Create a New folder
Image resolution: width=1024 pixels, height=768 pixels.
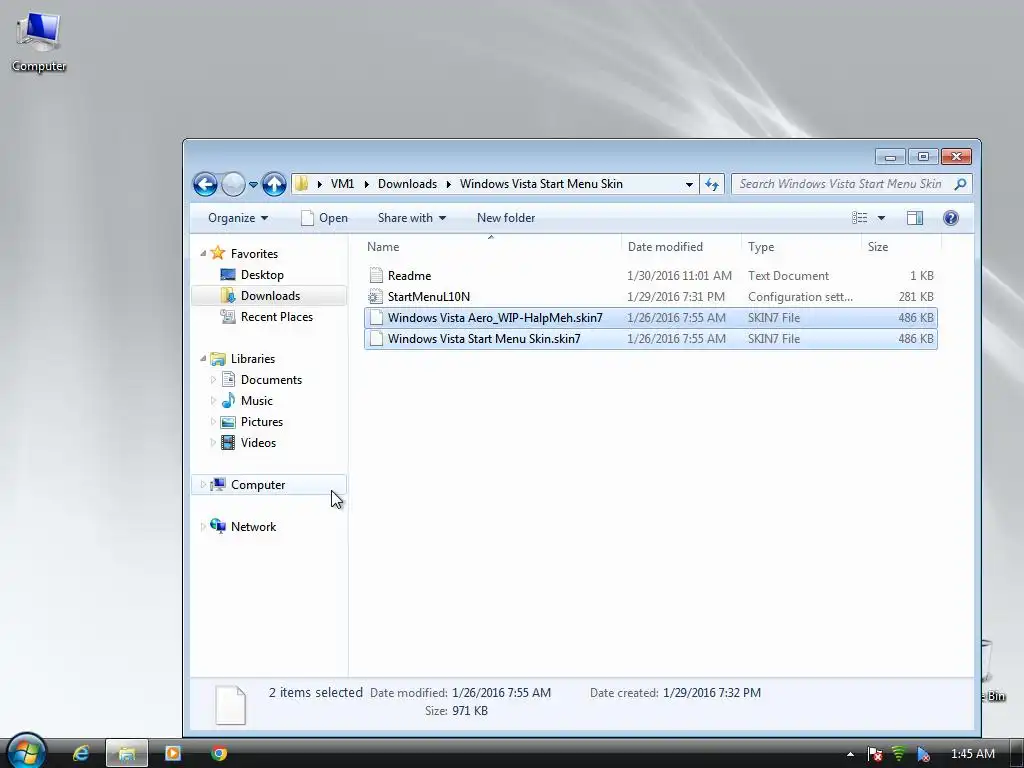(x=506, y=218)
